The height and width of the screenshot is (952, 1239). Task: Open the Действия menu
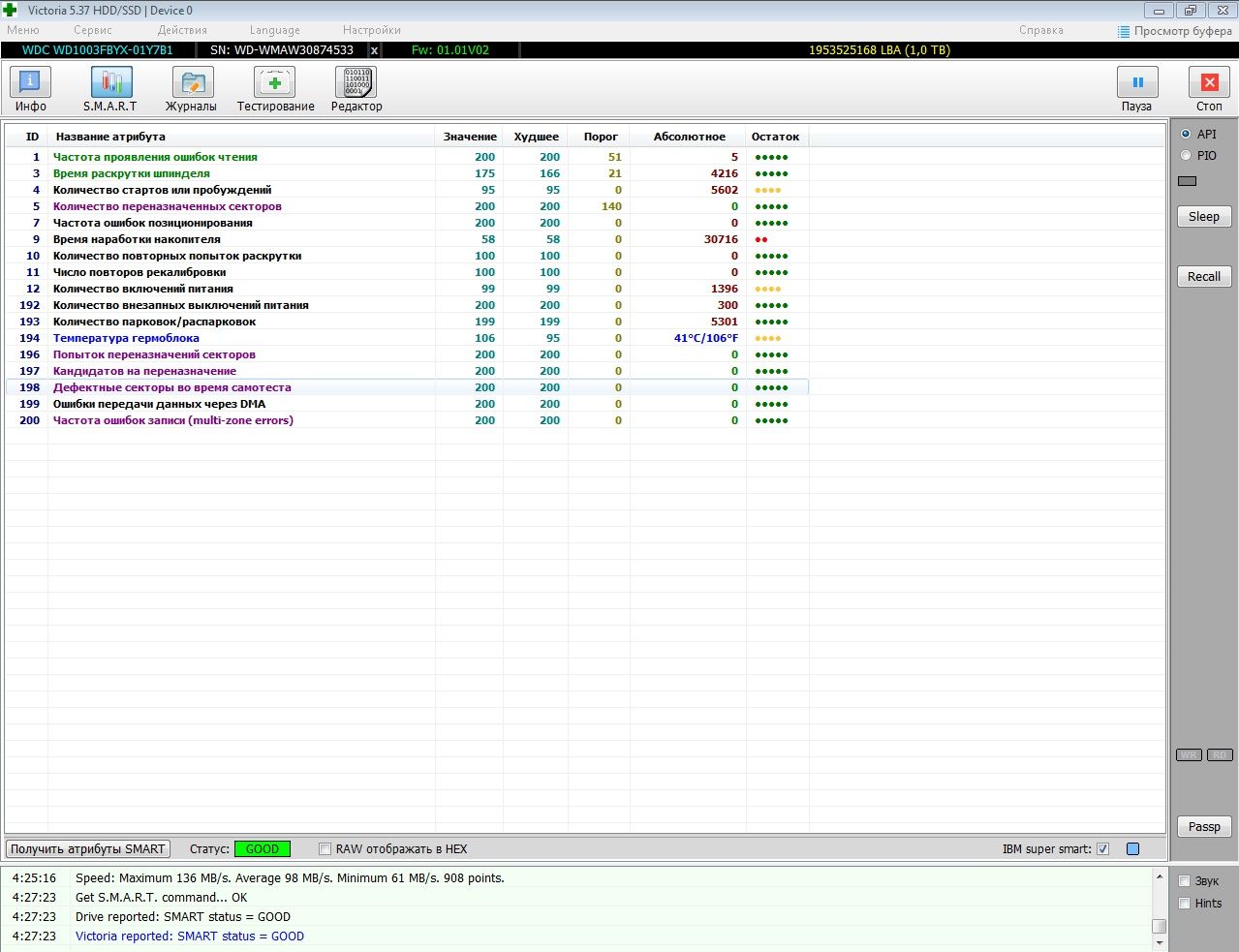(x=182, y=31)
